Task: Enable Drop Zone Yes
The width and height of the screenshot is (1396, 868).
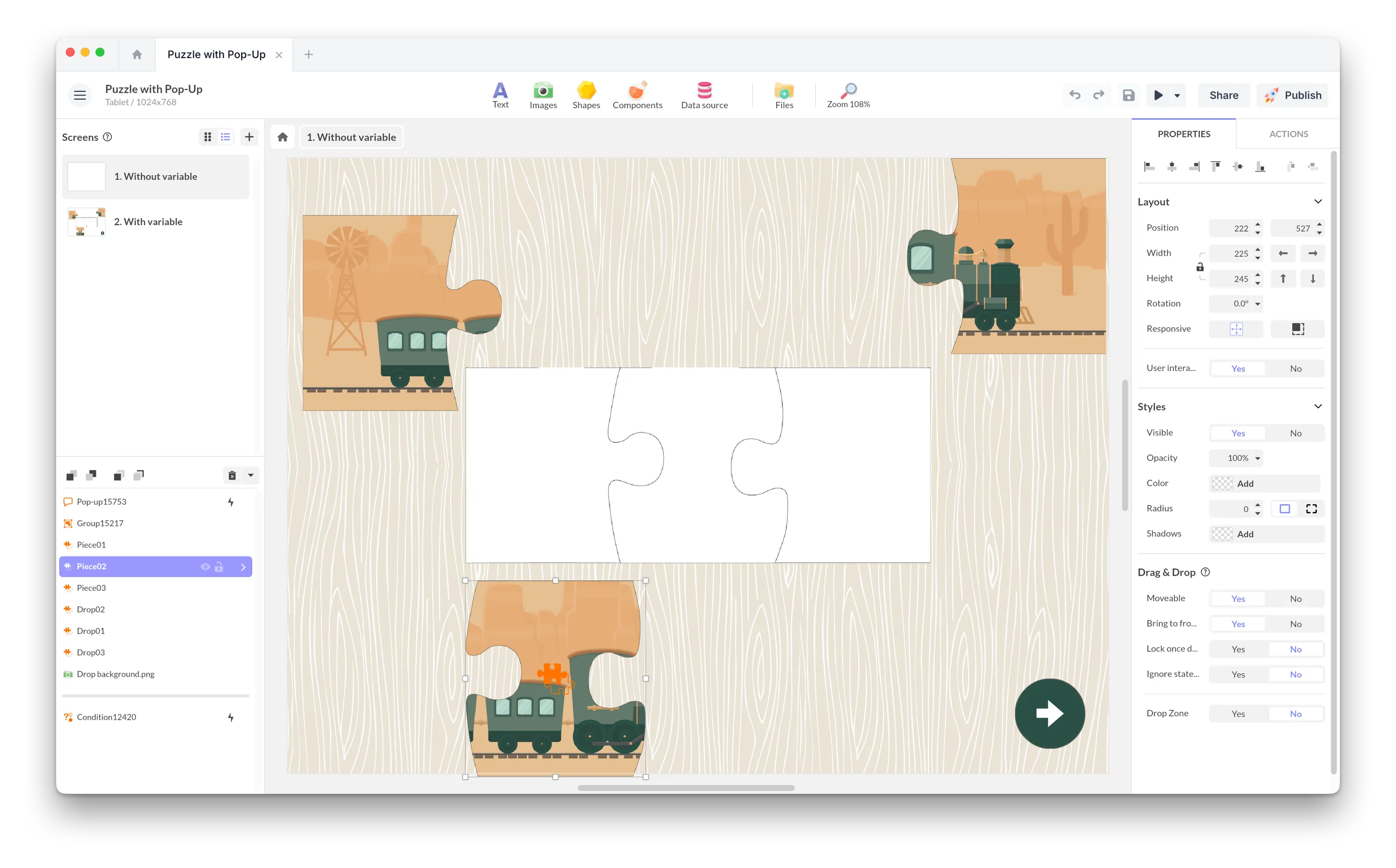Action: (x=1238, y=714)
